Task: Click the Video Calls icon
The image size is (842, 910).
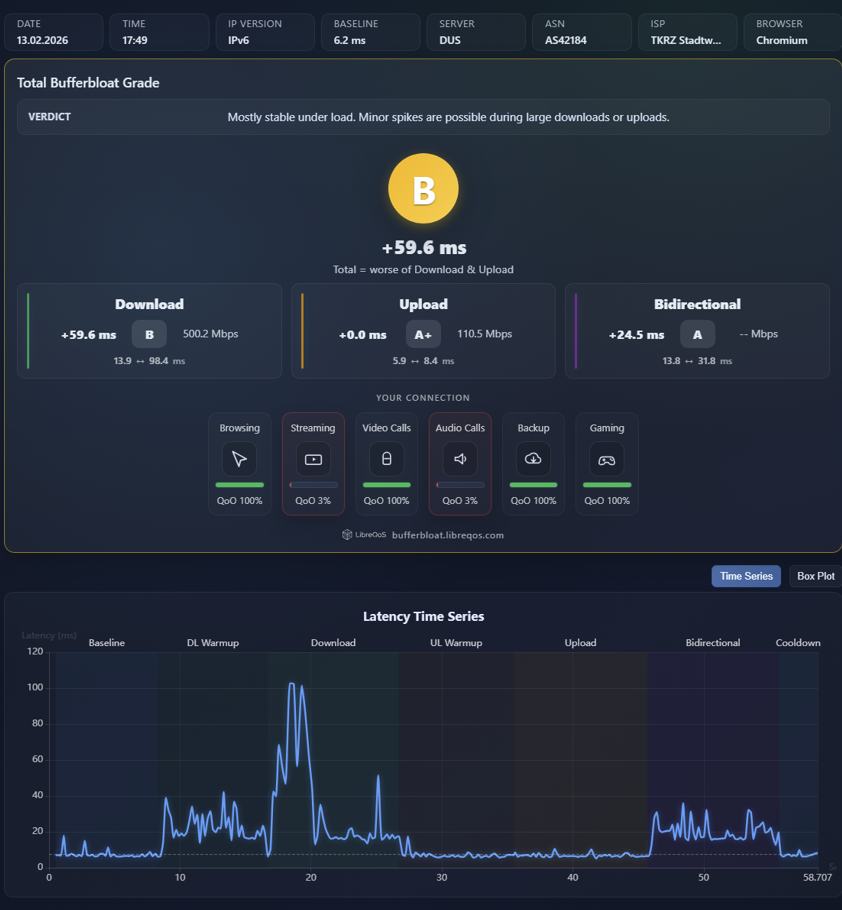Action: tap(386, 459)
